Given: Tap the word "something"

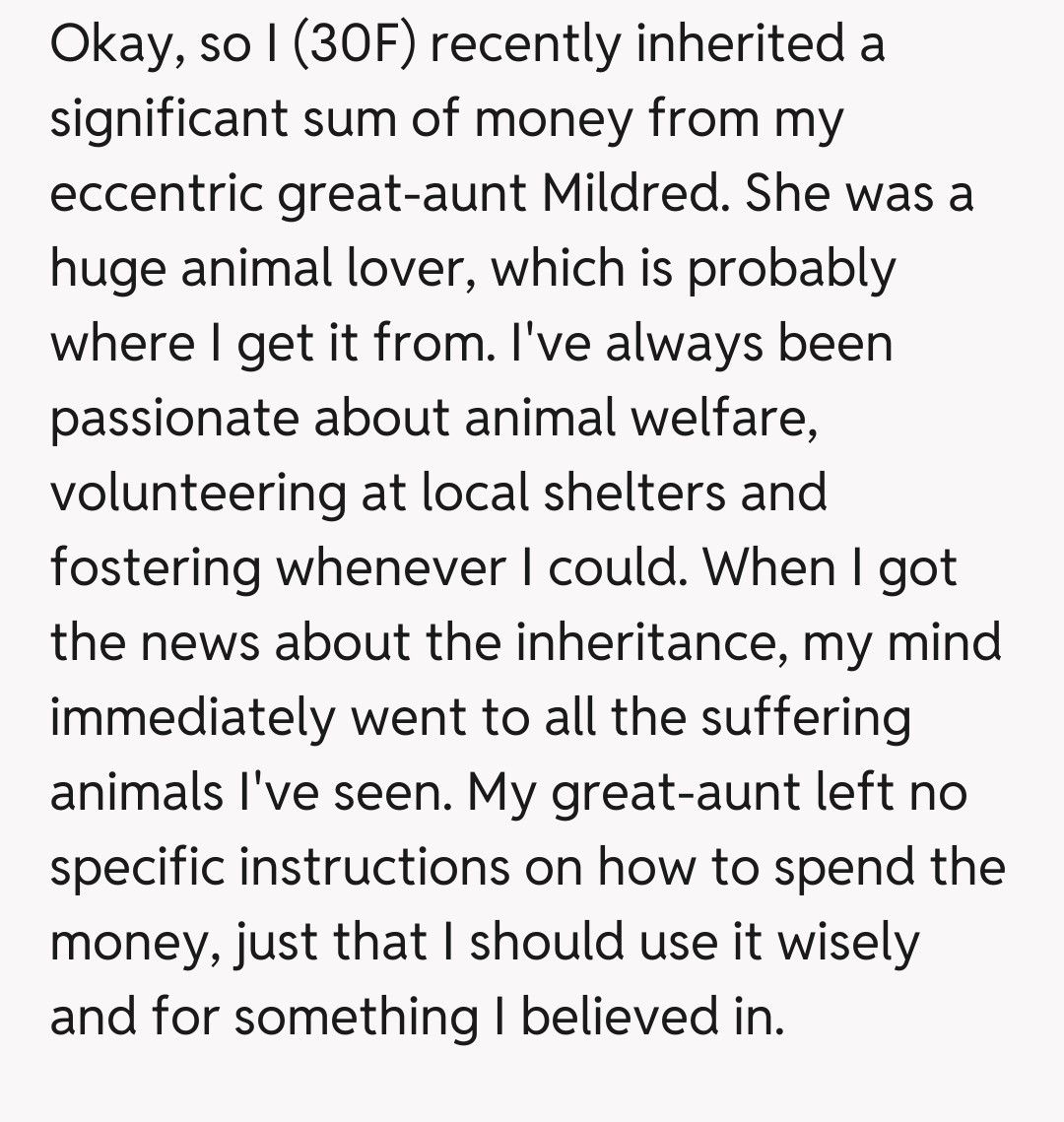Looking at the screenshot, I should [356, 1018].
